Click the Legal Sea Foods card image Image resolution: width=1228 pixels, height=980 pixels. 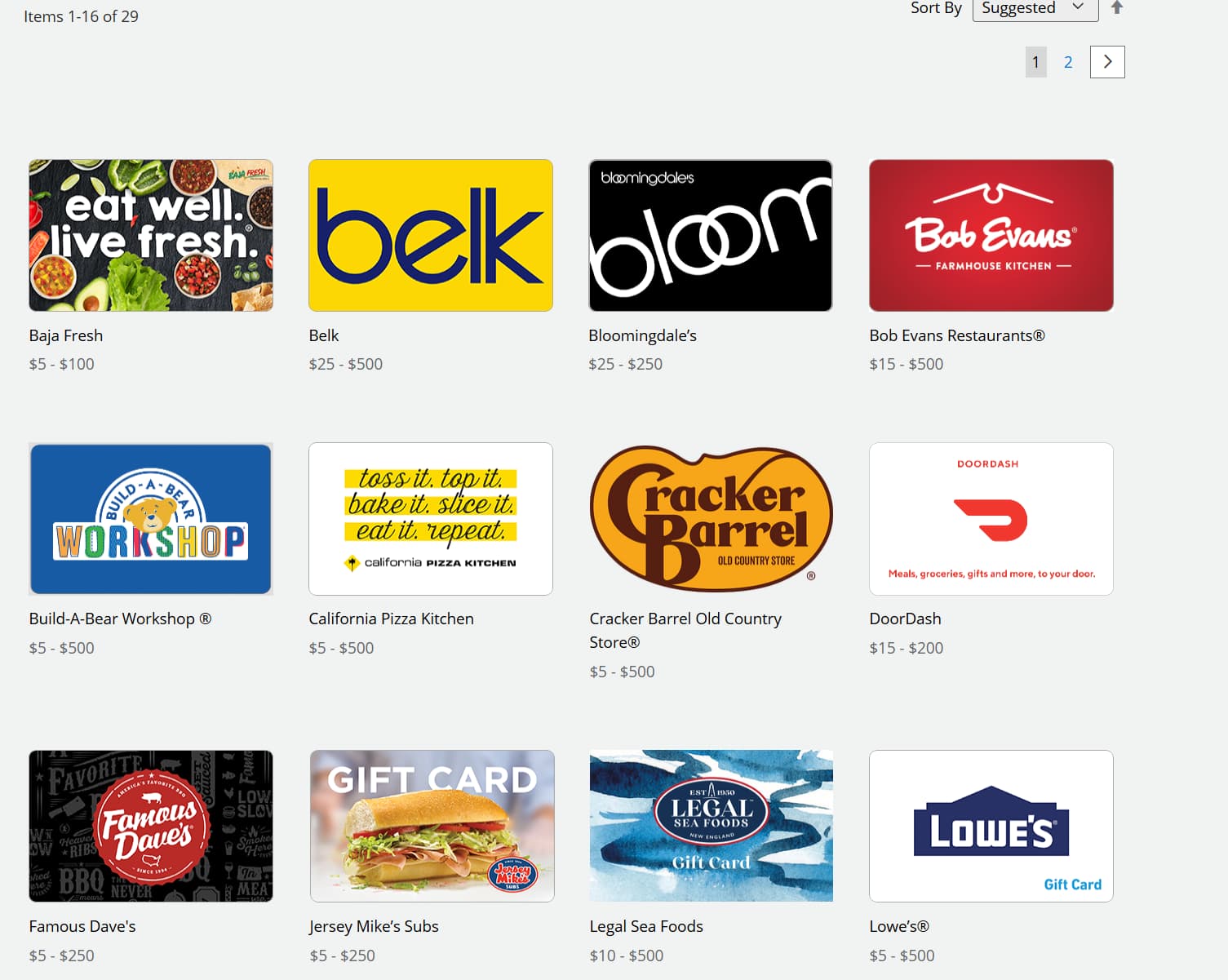coord(711,826)
